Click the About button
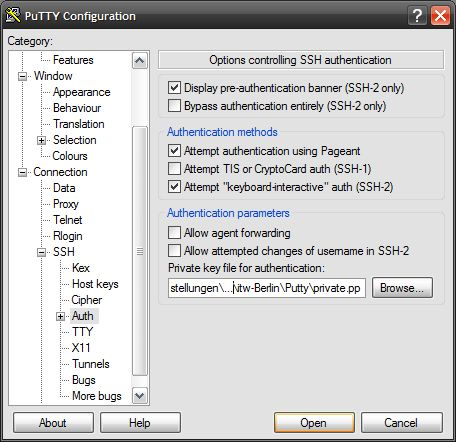Screen dimensions: 456x442 [x=53, y=423]
